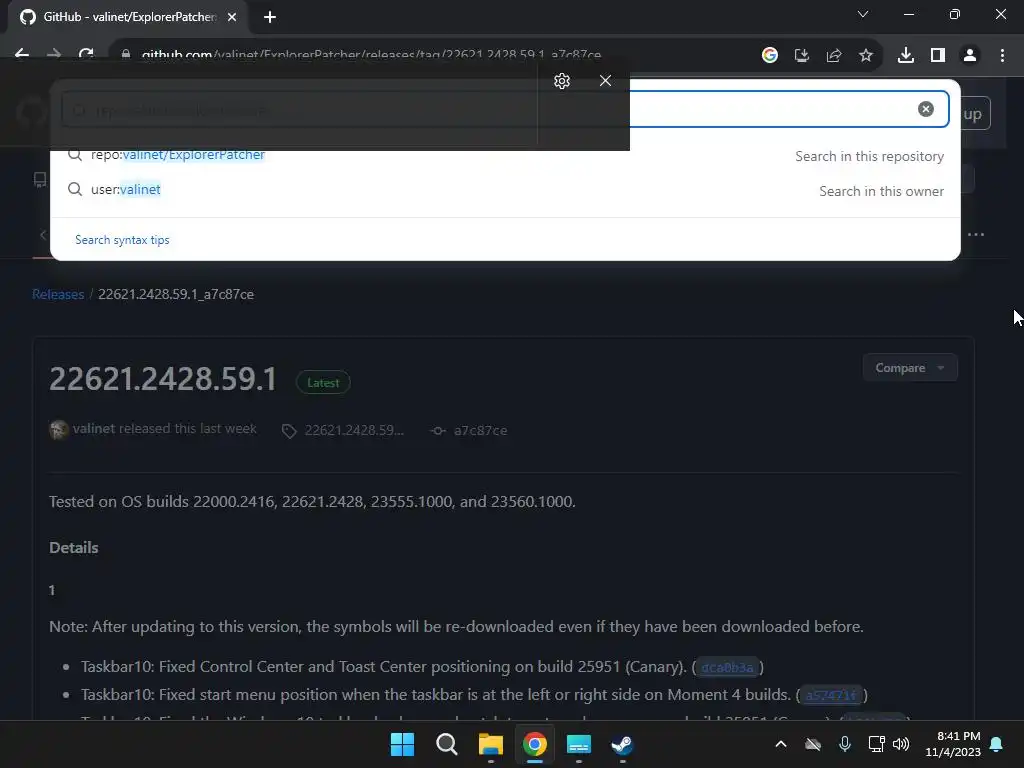Open File Explorer from the taskbar

[490, 744]
